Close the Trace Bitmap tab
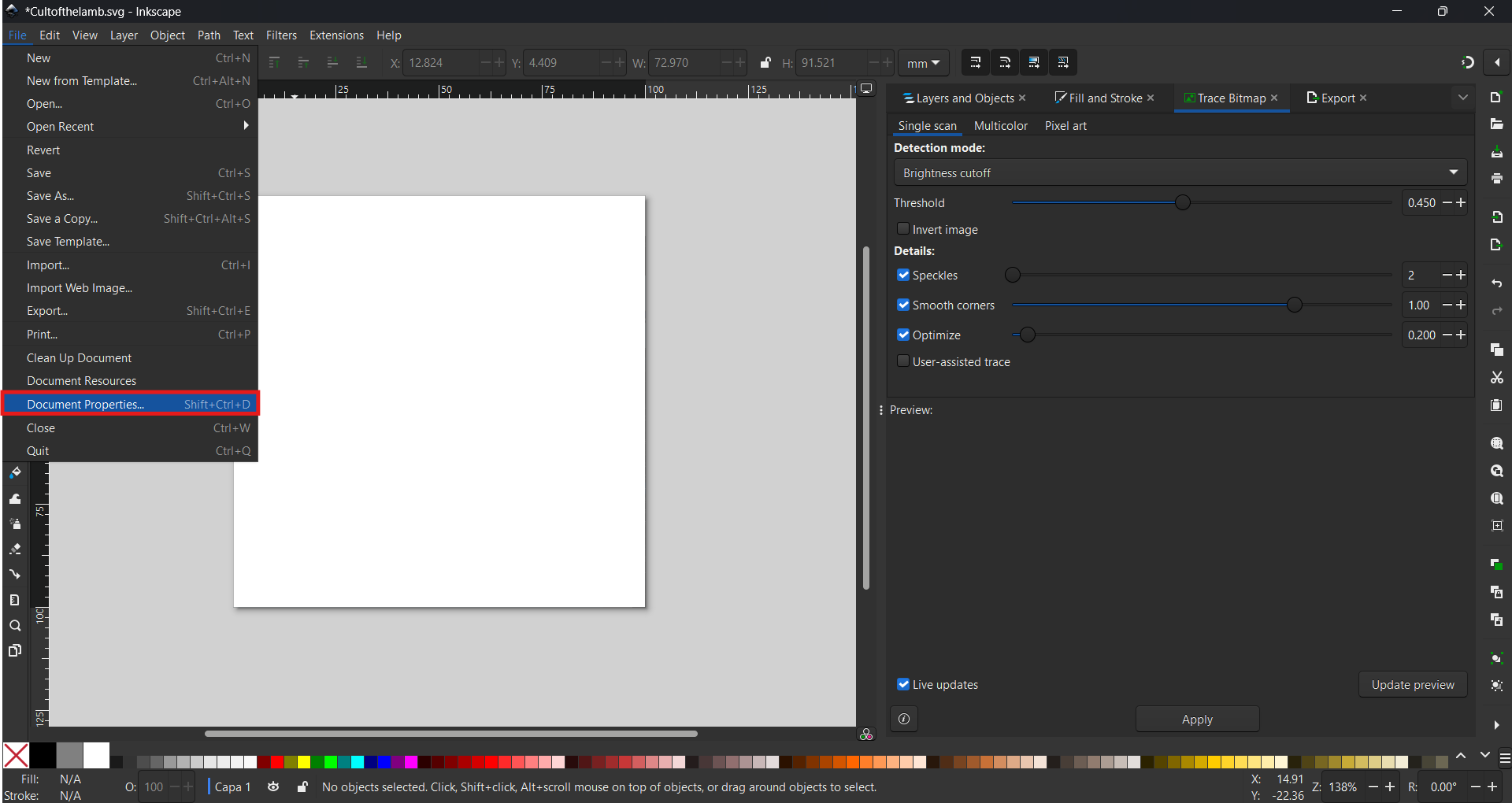 1274,98
